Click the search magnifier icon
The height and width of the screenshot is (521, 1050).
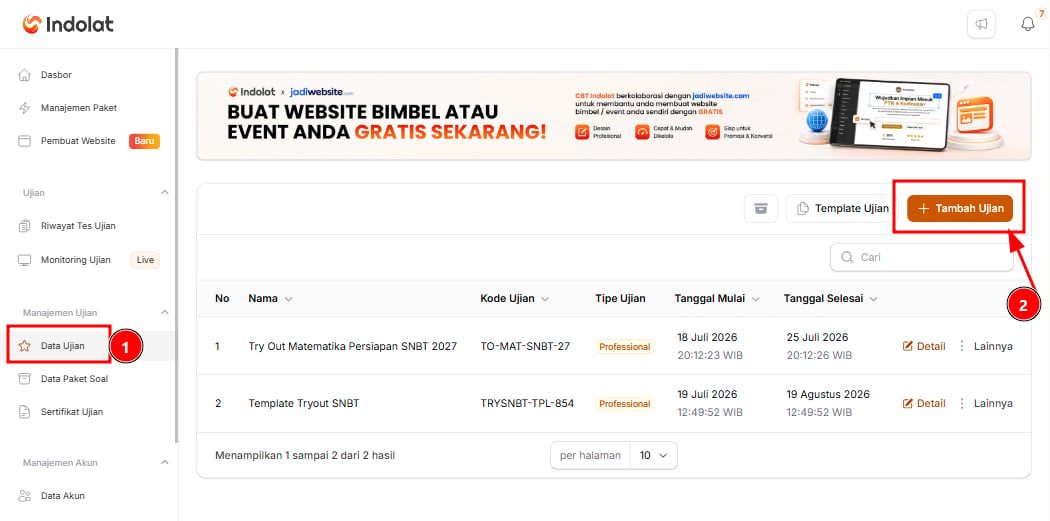coord(847,257)
